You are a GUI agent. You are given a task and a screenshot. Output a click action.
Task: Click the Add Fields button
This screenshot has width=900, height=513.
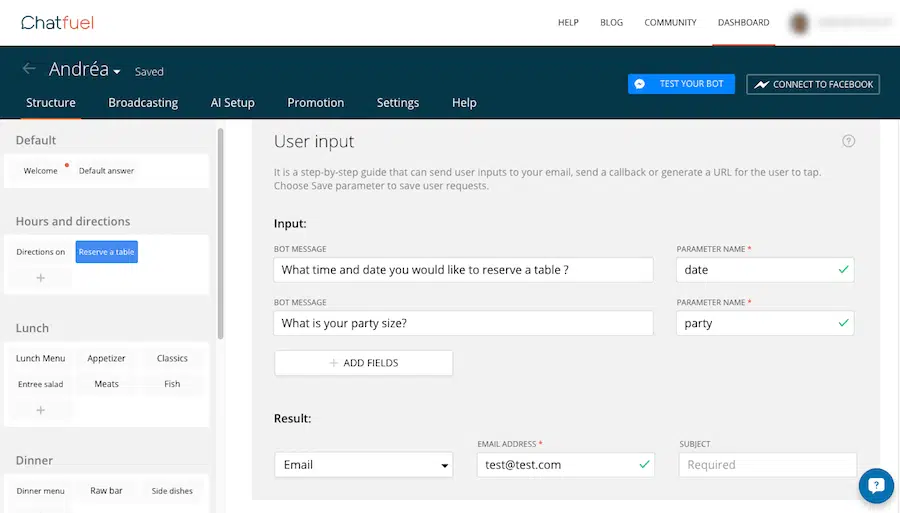click(363, 363)
